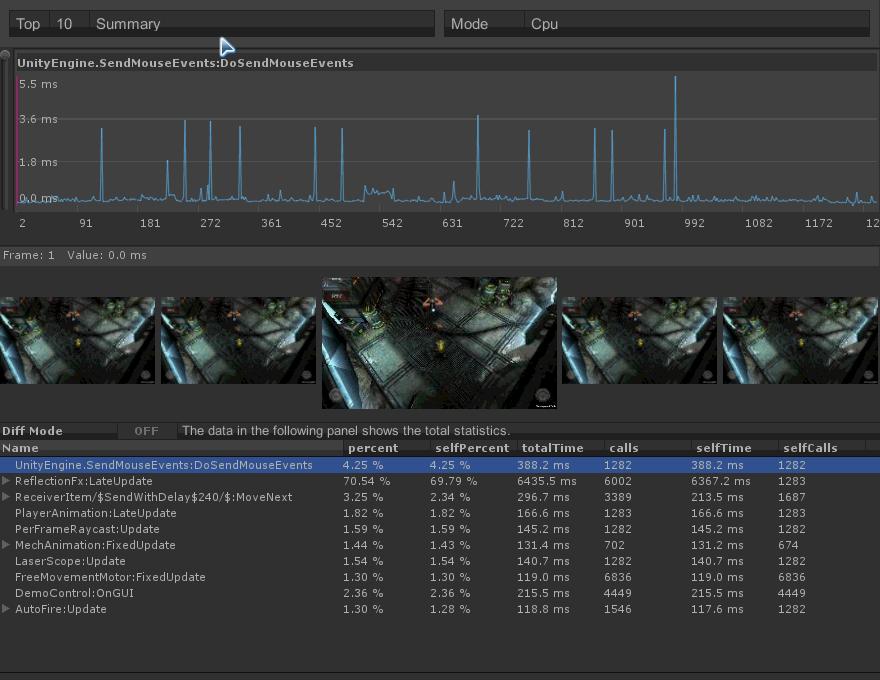Select the DemoControl:OnGUI row
Image resolution: width=880 pixels, height=680 pixels.
point(440,592)
